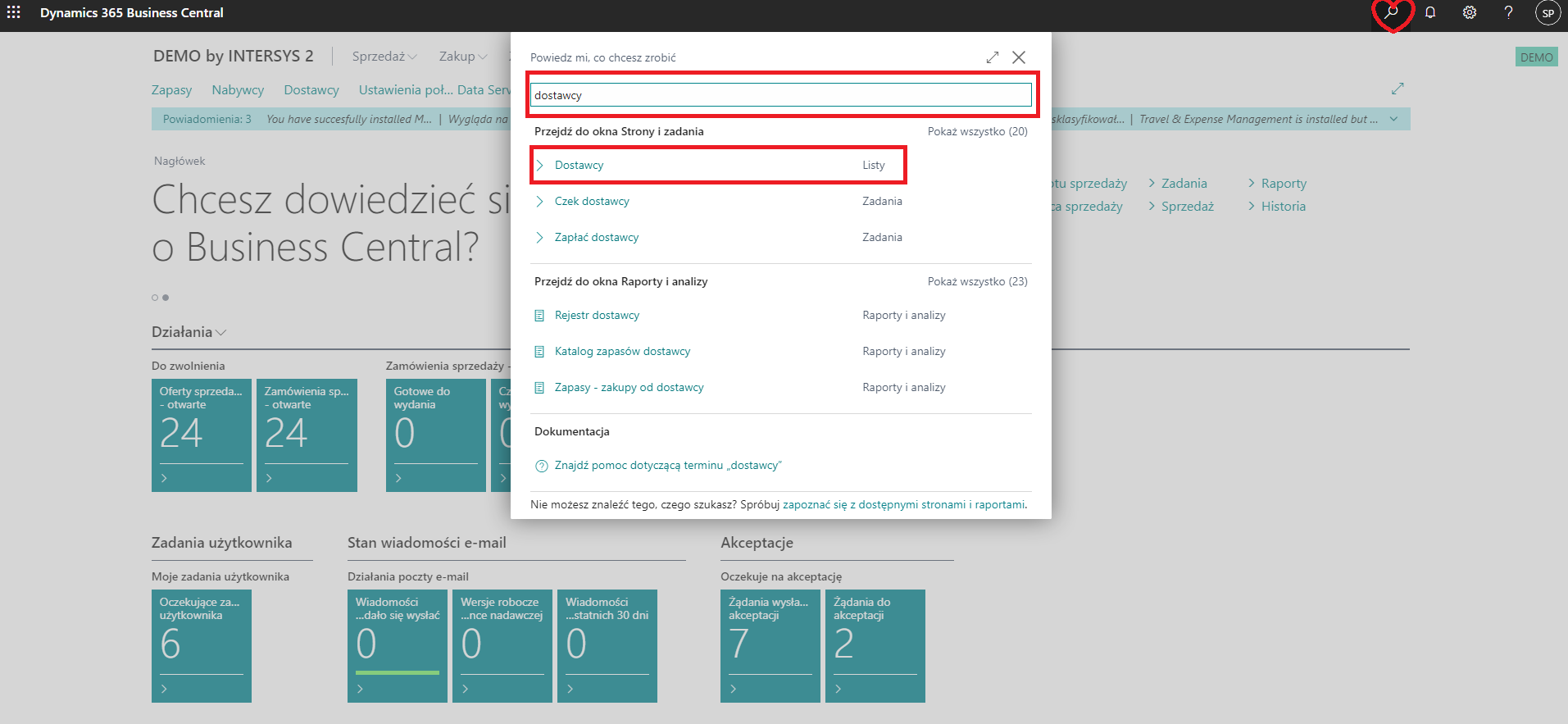Open Zapasy - zakupy od dostawcy report
Image resolution: width=1568 pixels, height=724 pixels.
coord(629,387)
